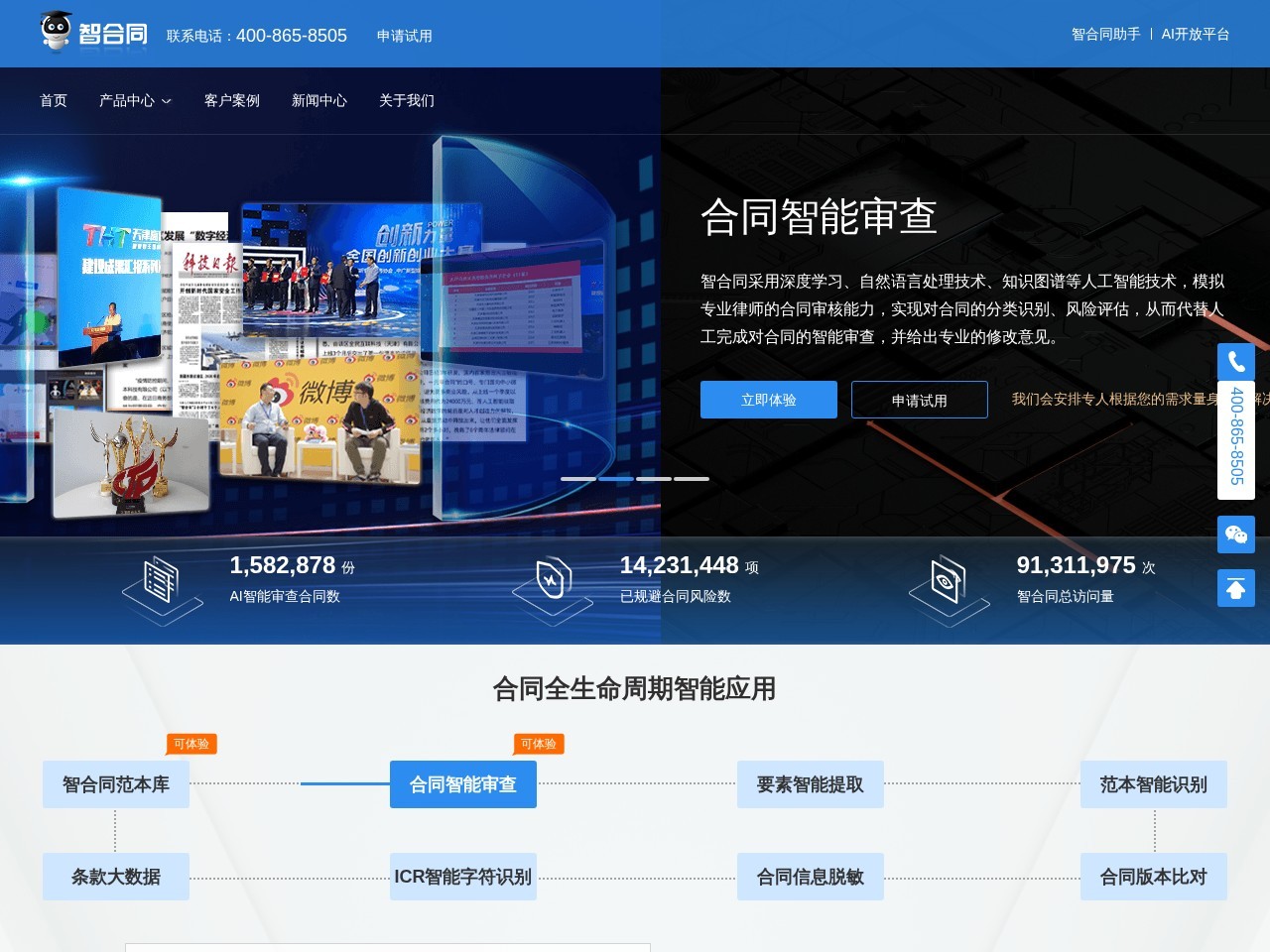This screenshot has width=1270, height=952.
Task: Expand the 产品中心 dropdown chevron
Action: [167, 101]
